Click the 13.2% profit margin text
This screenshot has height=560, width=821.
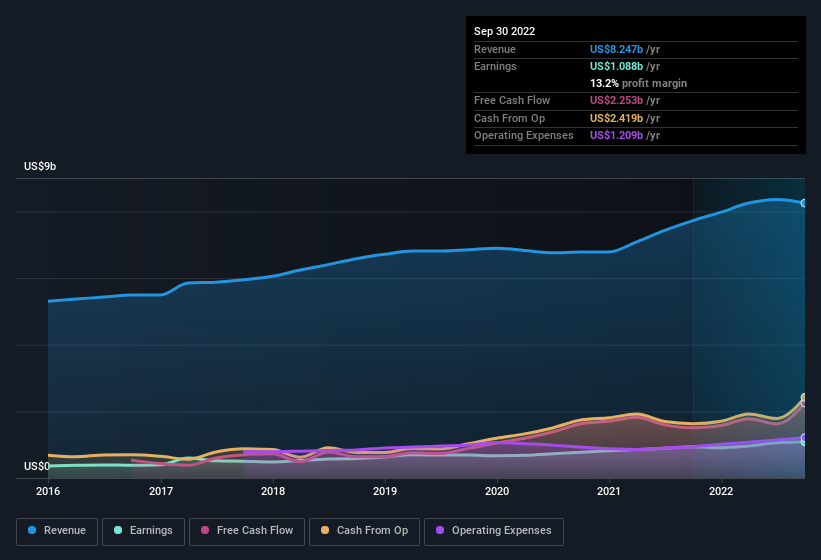[638, 83]
